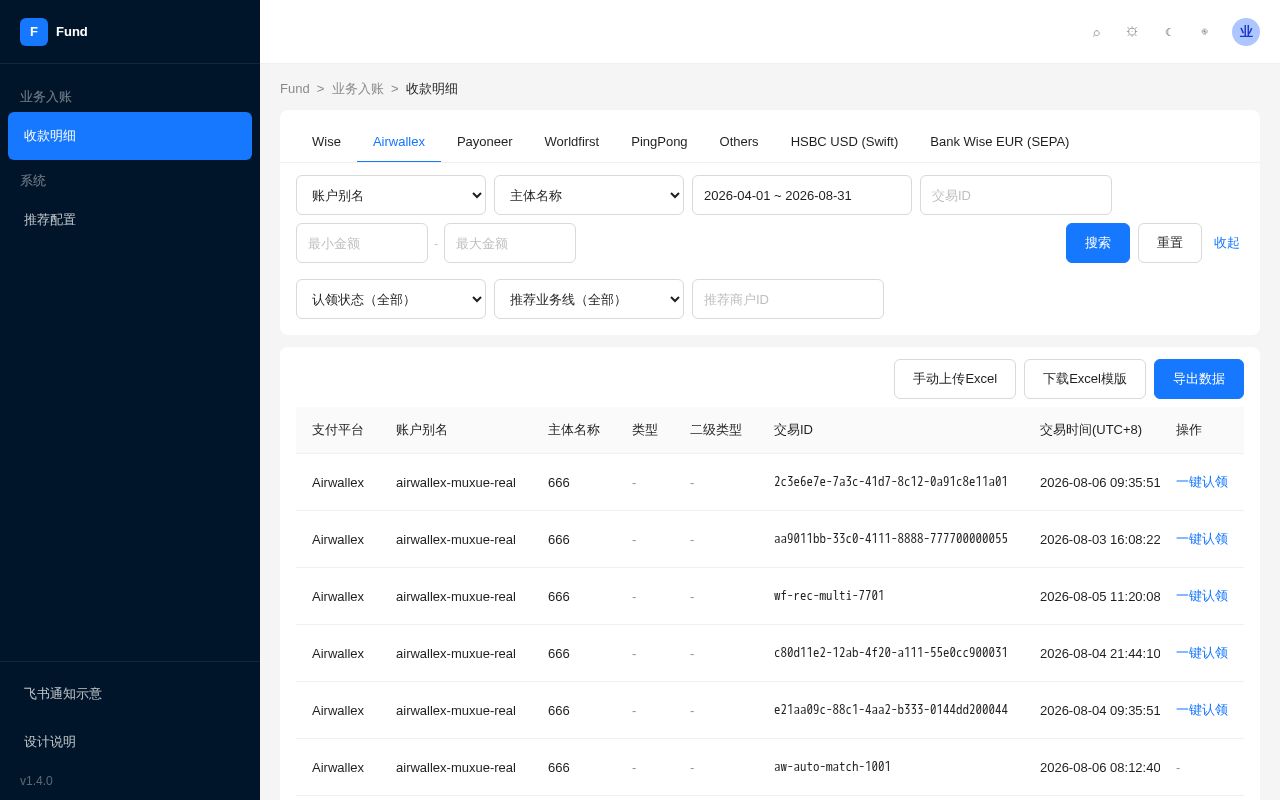This screenshot has height=800, width=1280.
Task: Switch to light mode via sun icon
Action: pyautogui.click(x=1132, y=32)
